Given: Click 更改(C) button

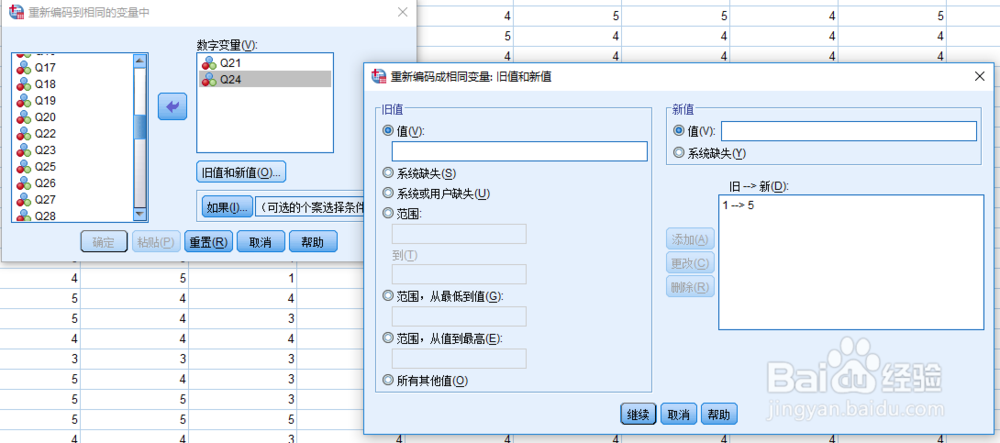Looking at the screenshot, I should 690,263.
